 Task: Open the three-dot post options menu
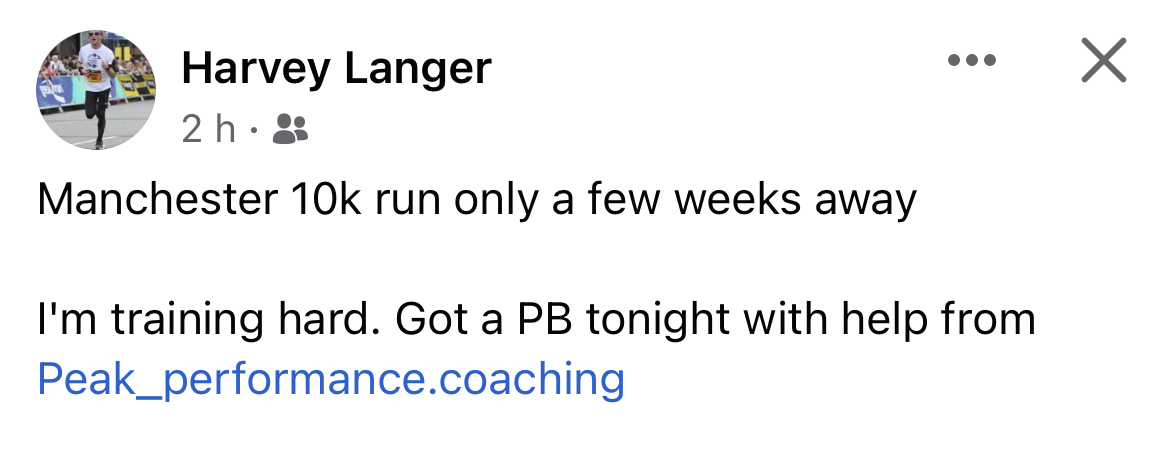click(x=972, y=61)
